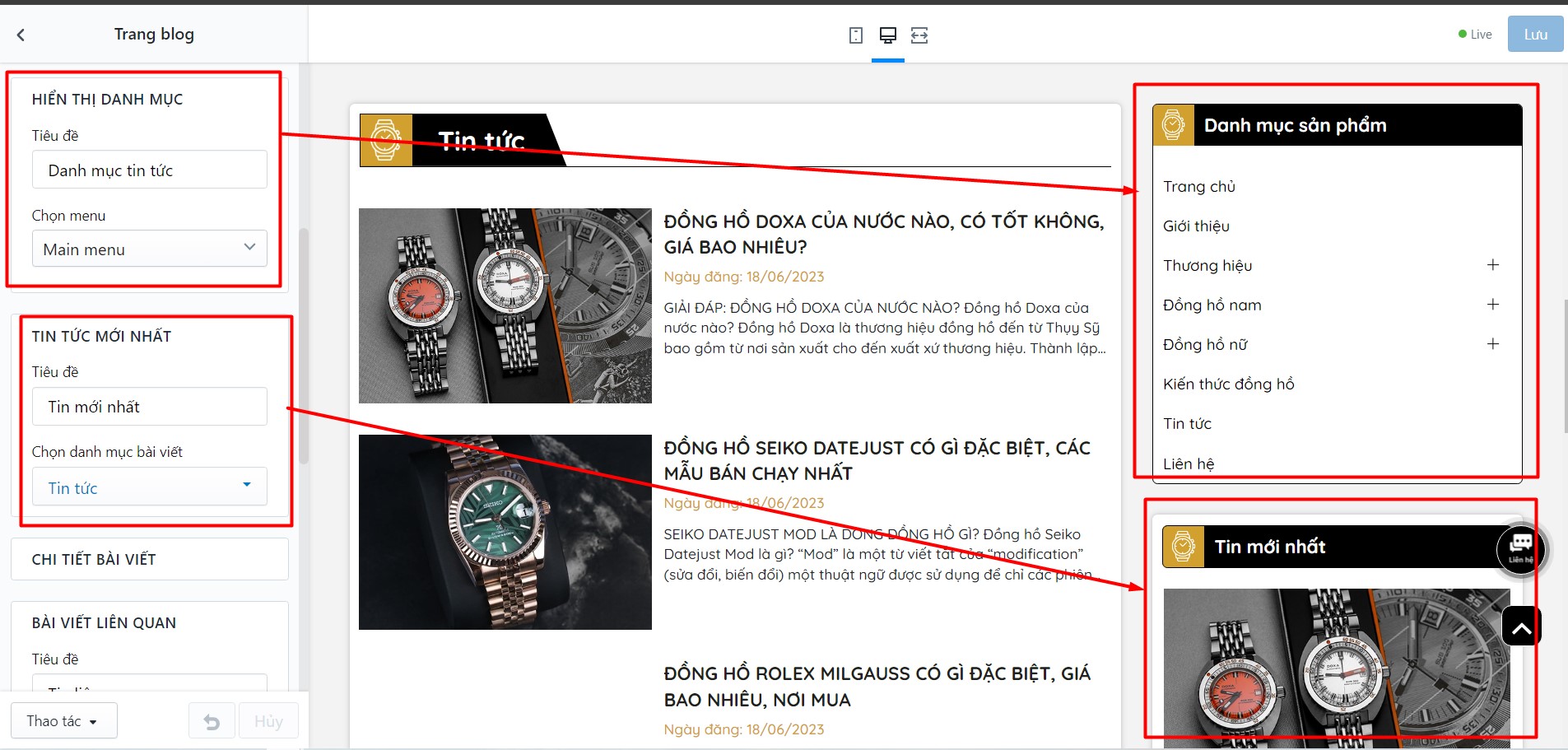The height and width of the screenshot is (750, 1568).
Task: Open the Rolex Milgauss article title link
Action: point(877,687)
